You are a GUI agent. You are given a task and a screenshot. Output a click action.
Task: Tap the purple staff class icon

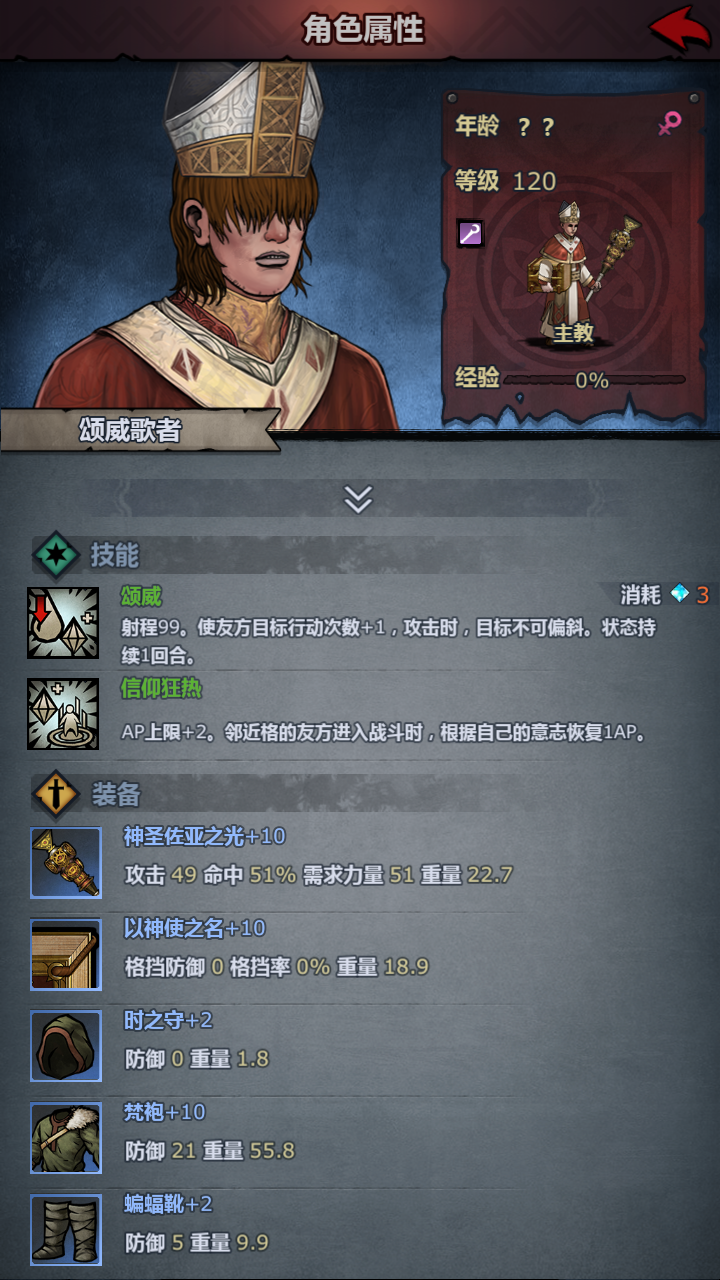point(470,234)
